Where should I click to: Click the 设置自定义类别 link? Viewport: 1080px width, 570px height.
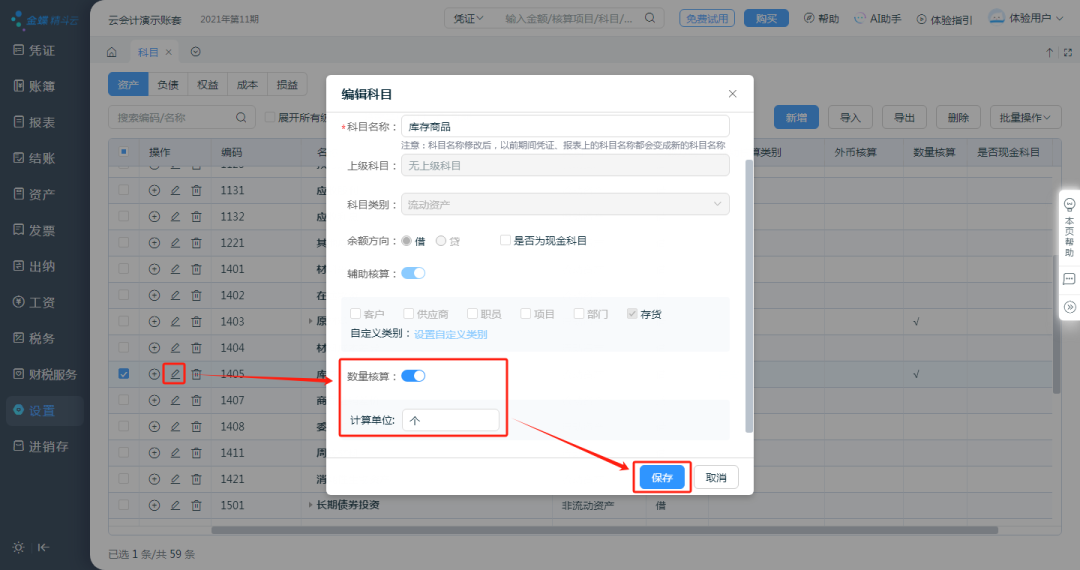[x=450, y=334]
